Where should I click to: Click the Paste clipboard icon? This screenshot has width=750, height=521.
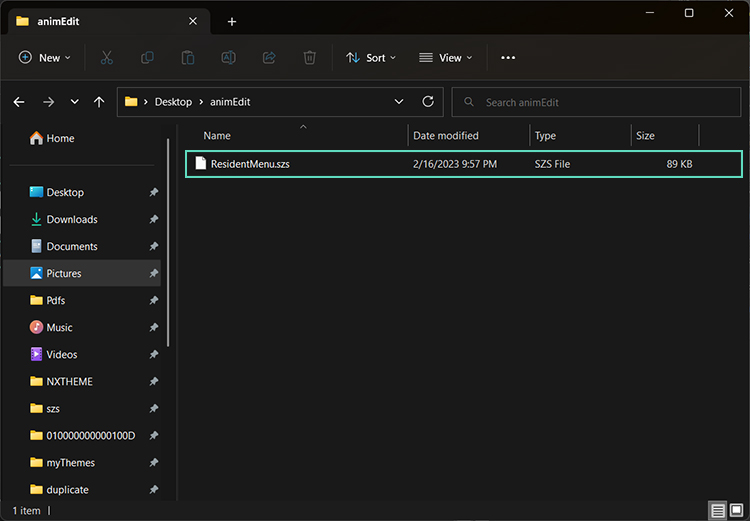[188, 58]
